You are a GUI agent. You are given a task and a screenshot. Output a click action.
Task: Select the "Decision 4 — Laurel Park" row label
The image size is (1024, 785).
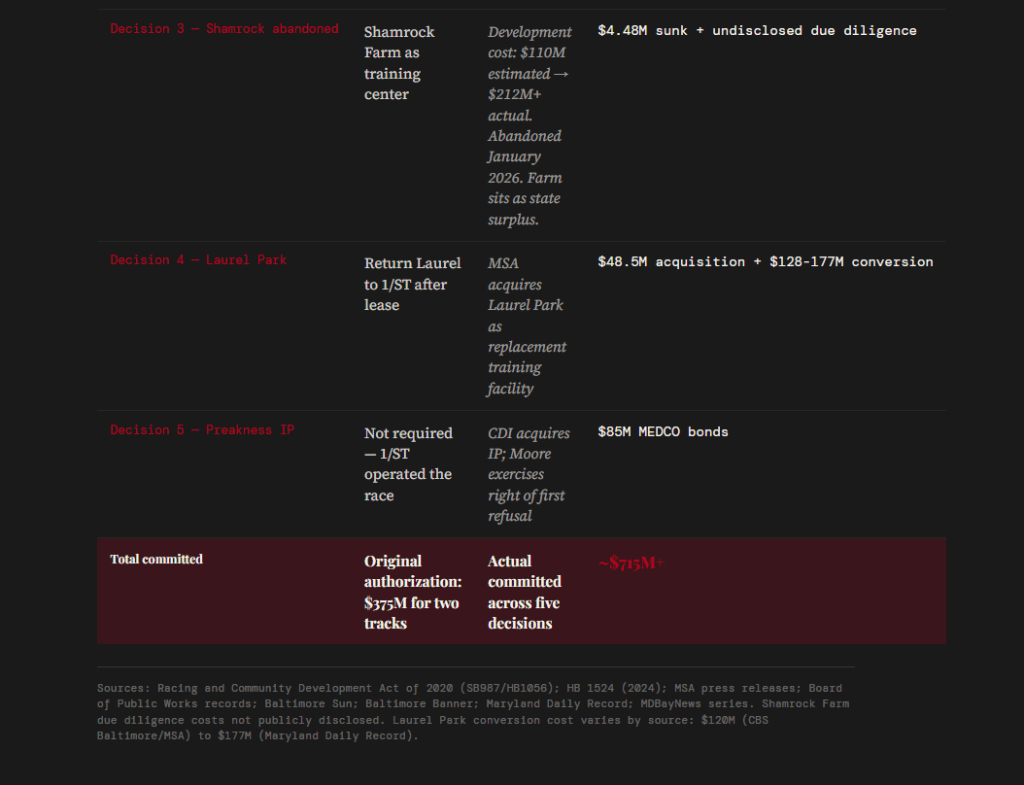click(198, 260)
